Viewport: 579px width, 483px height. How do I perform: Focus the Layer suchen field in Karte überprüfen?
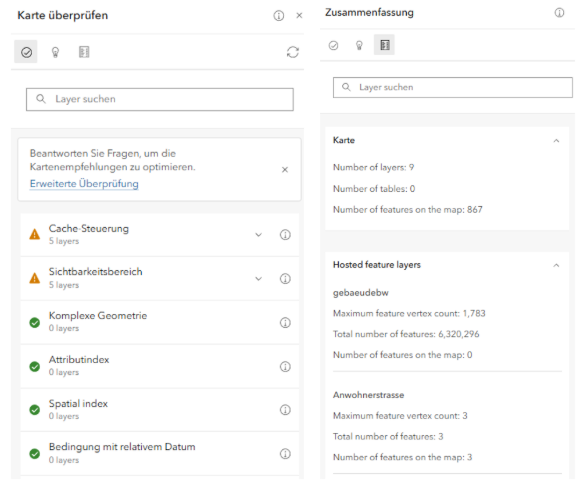tap(160, 99)
